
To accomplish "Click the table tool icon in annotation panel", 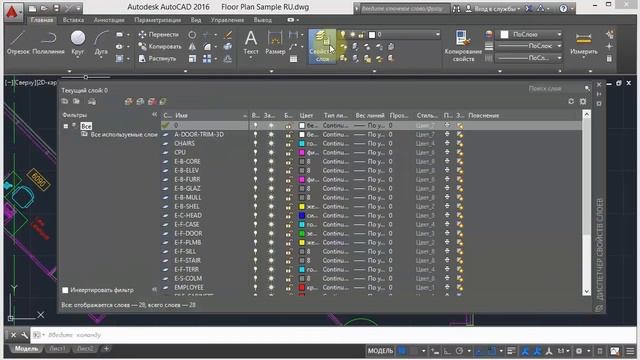I will click(x=293, y=59).
